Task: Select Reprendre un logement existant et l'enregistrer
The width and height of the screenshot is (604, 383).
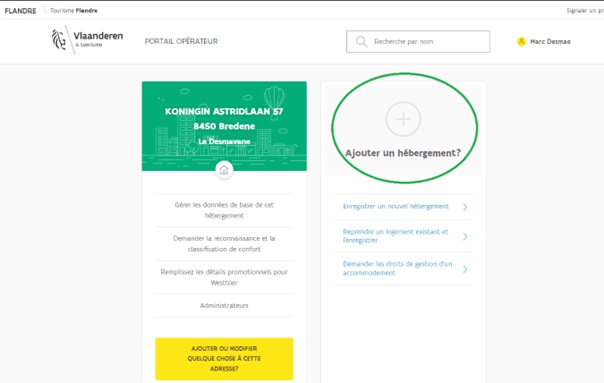Action: 395,236
